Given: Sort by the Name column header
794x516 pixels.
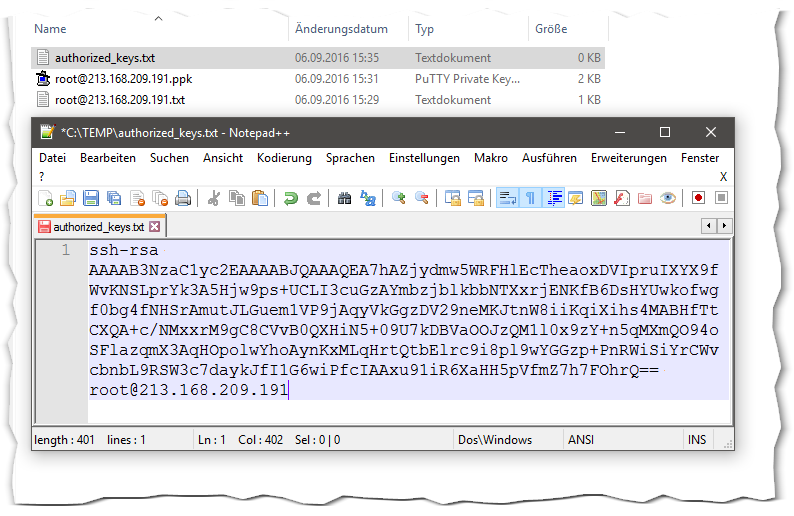Looking at the screenshot, I should (50, 30).
